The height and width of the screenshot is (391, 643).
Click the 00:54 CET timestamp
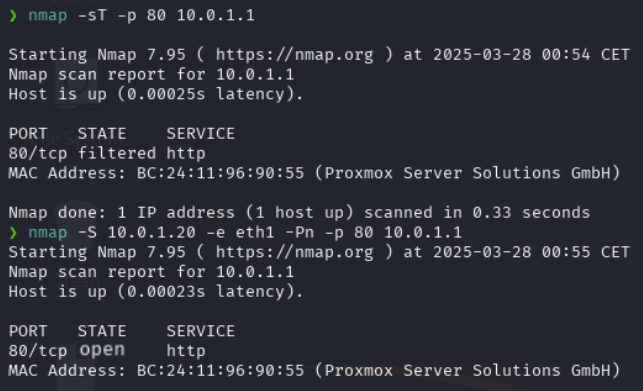click(586, 55)
